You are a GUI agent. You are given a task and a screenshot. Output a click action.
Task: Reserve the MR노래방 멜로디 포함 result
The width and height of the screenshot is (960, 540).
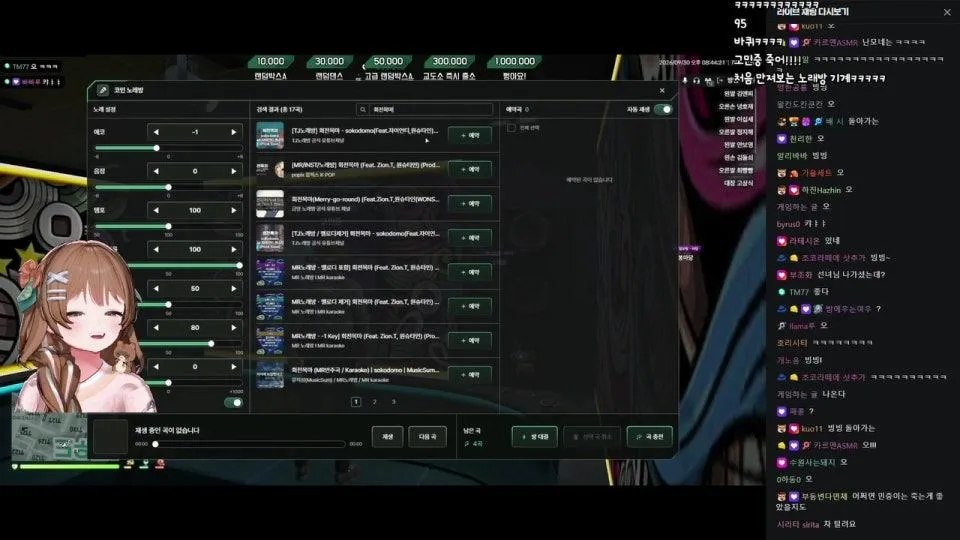[x=470, y=272]
